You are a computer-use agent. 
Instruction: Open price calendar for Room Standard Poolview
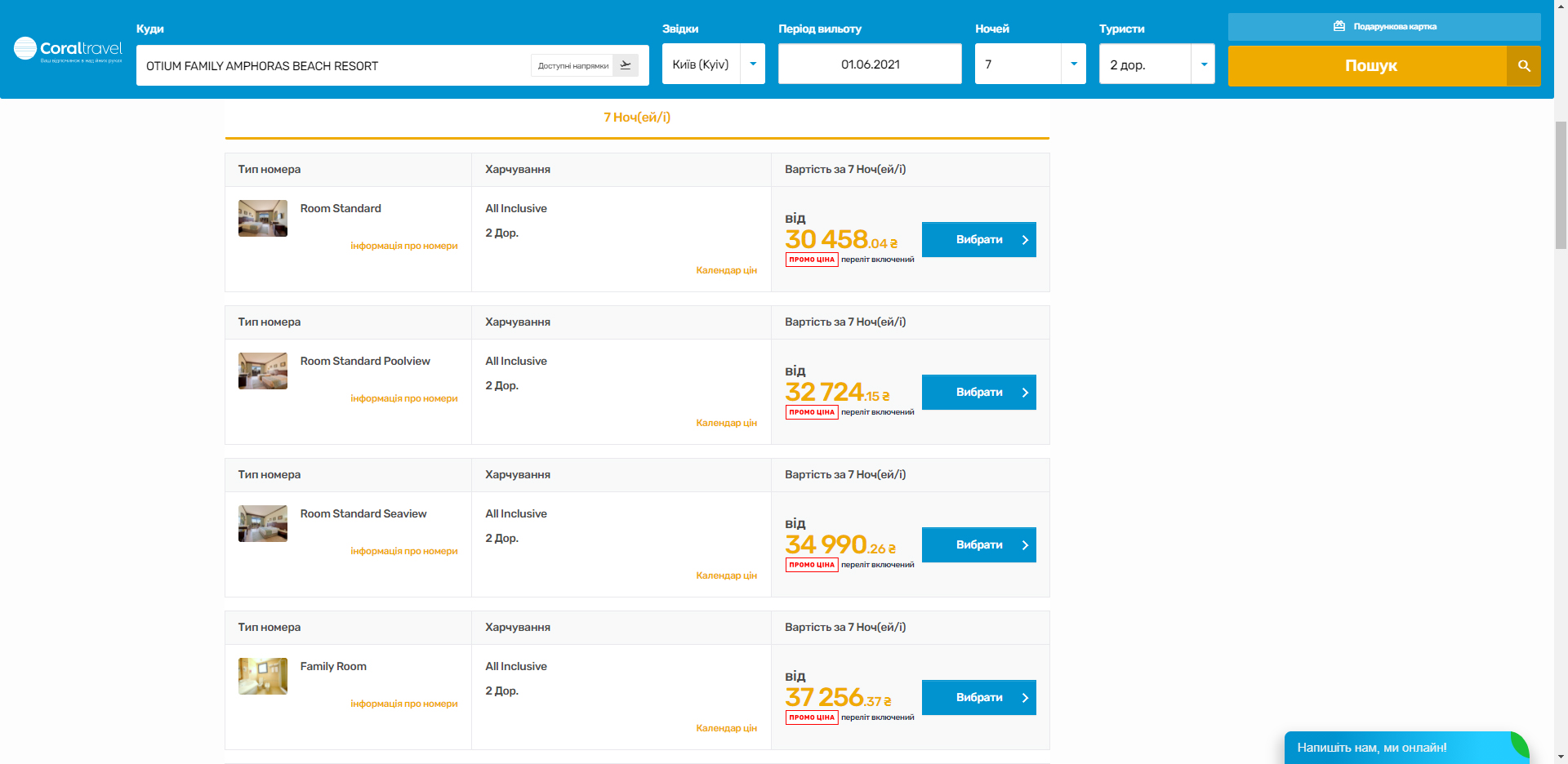pyautogui.click(x=726, y=423)
